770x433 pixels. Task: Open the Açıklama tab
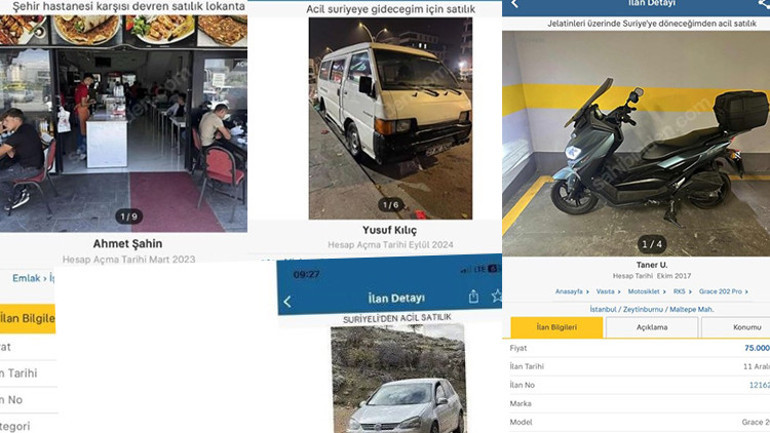[652, 327]
